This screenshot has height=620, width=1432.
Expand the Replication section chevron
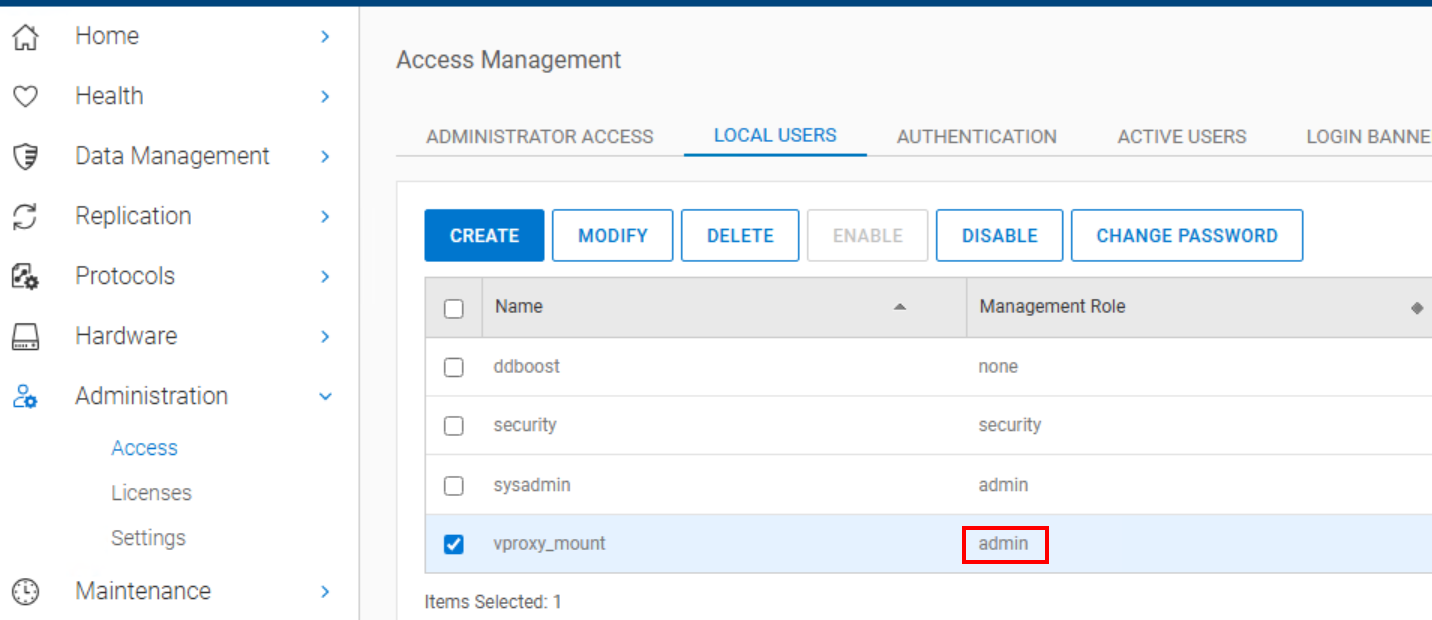325,217
